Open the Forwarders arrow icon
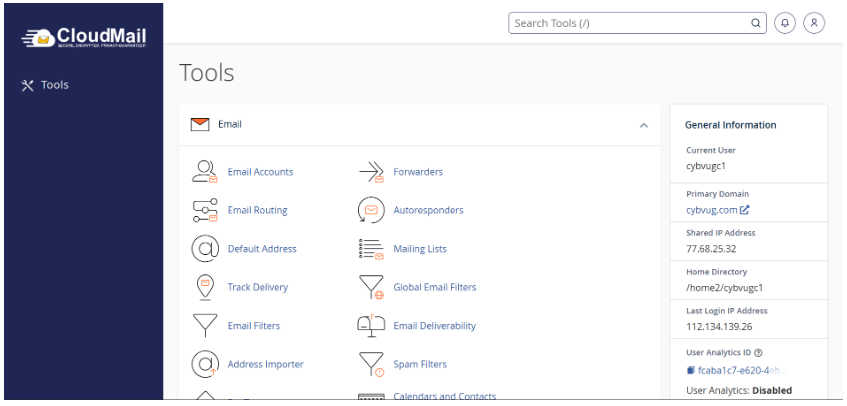This screenshot has height=406, width=847. pyautogui.click(x=371, y=172)
